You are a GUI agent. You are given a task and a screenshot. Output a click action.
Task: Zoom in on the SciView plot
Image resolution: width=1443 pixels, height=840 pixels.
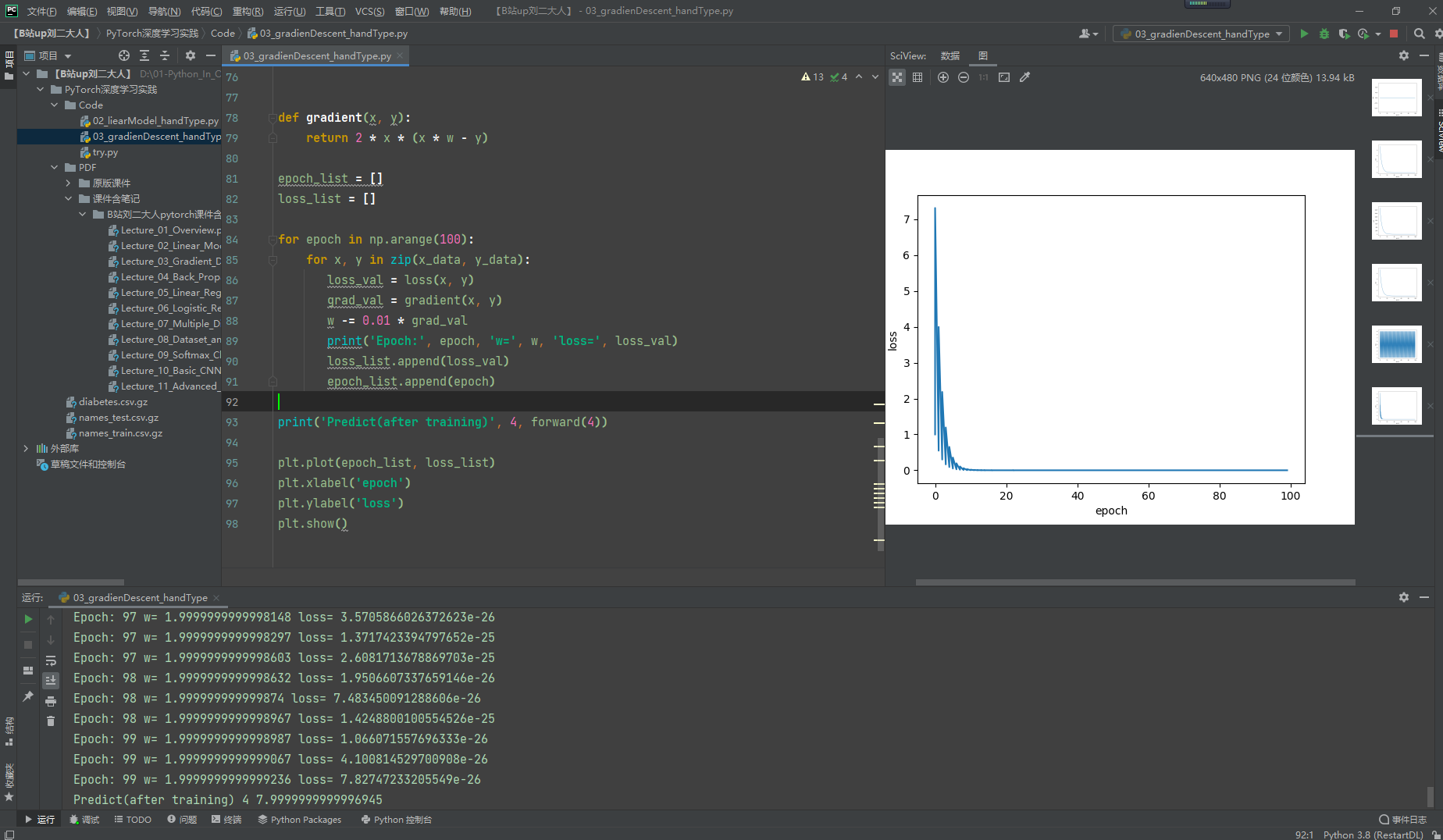943,77
